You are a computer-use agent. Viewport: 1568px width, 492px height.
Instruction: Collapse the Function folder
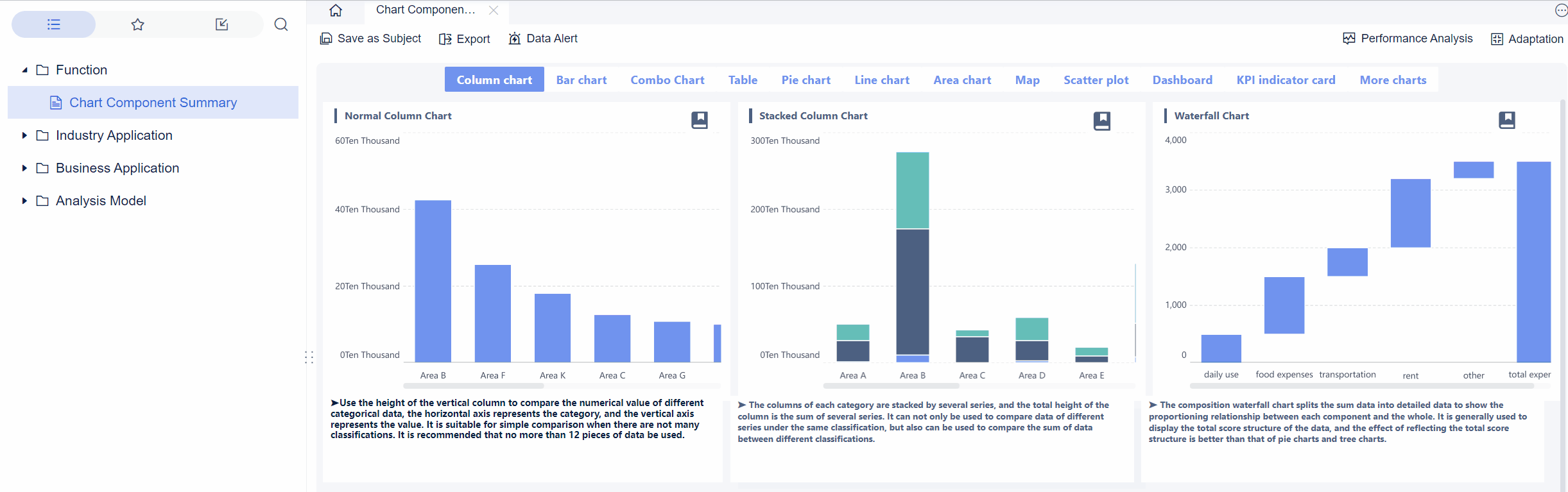(x=24, y=70)
